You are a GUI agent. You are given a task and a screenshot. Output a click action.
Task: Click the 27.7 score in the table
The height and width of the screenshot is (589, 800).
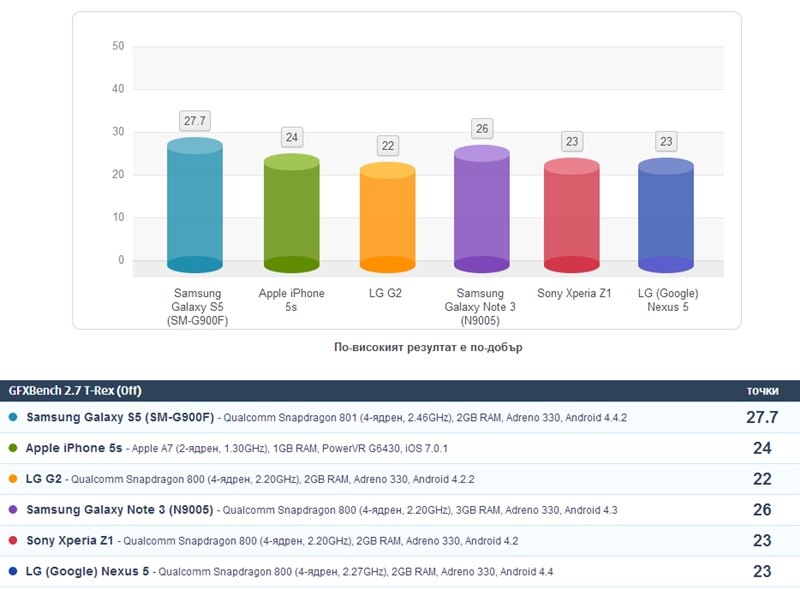[762, 417]
